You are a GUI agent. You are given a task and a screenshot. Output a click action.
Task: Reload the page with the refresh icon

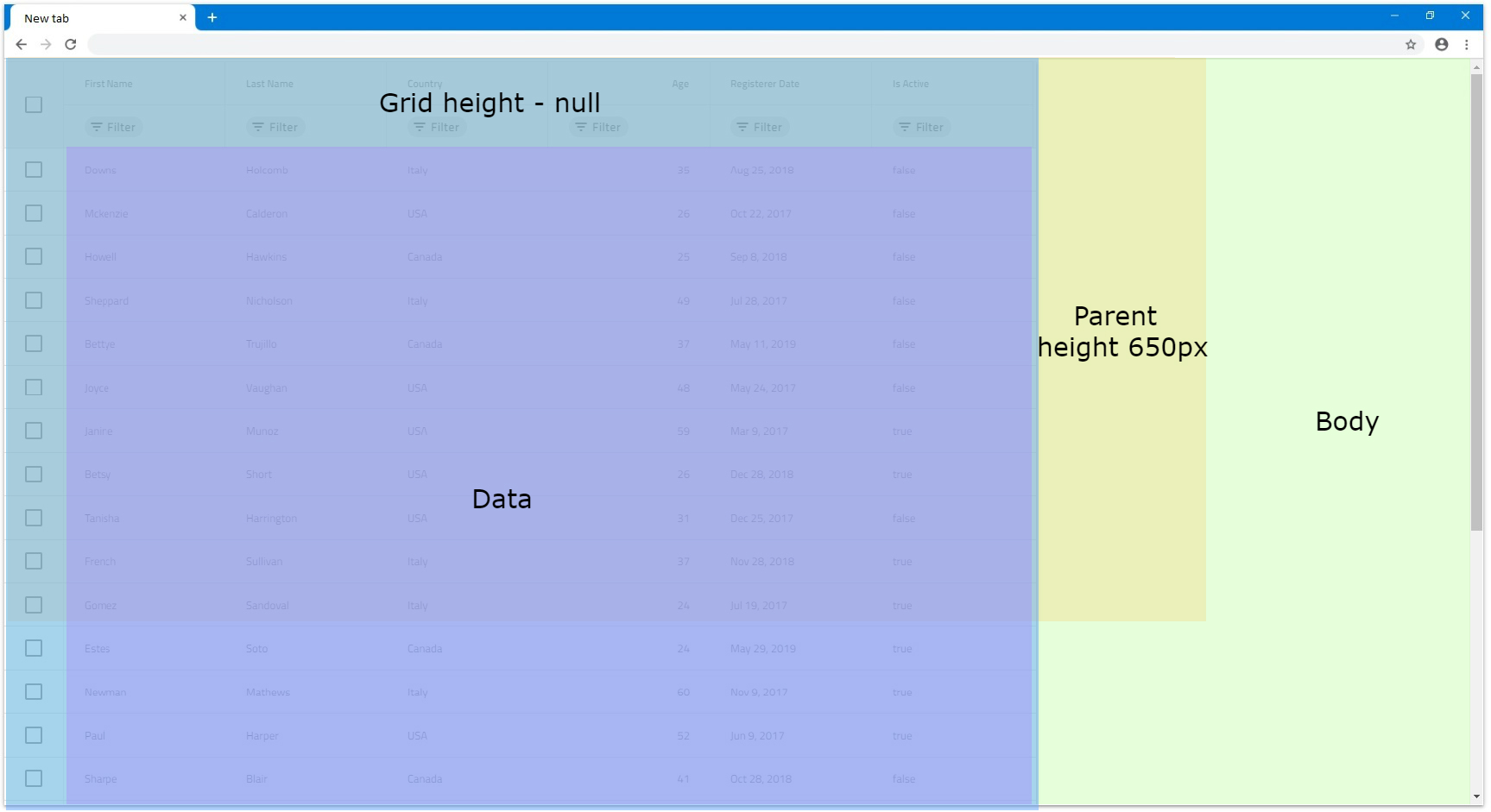click(71, 45)
